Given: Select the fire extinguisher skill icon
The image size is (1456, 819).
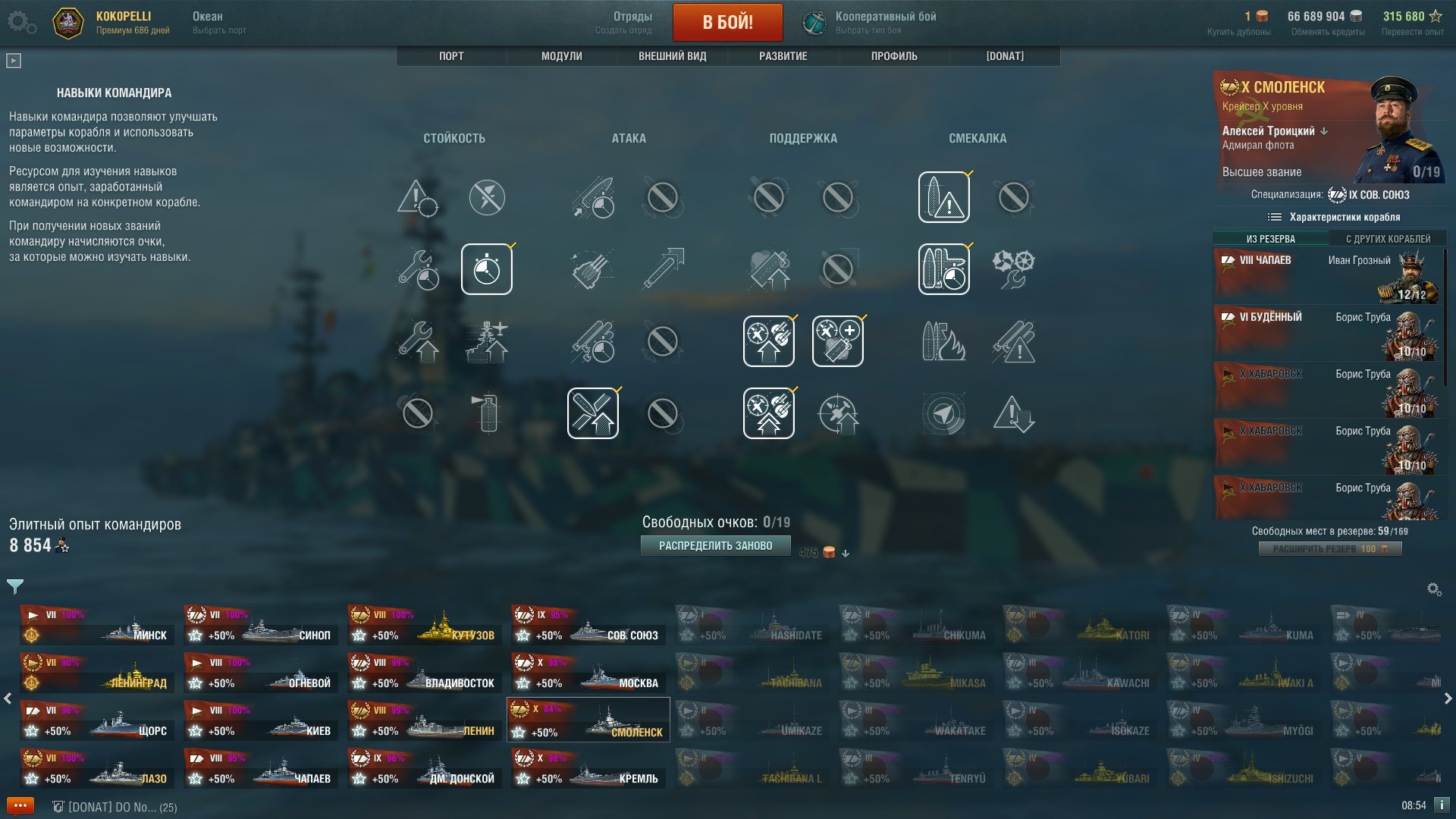Looking at the screenshot, I should click(487, 413).
